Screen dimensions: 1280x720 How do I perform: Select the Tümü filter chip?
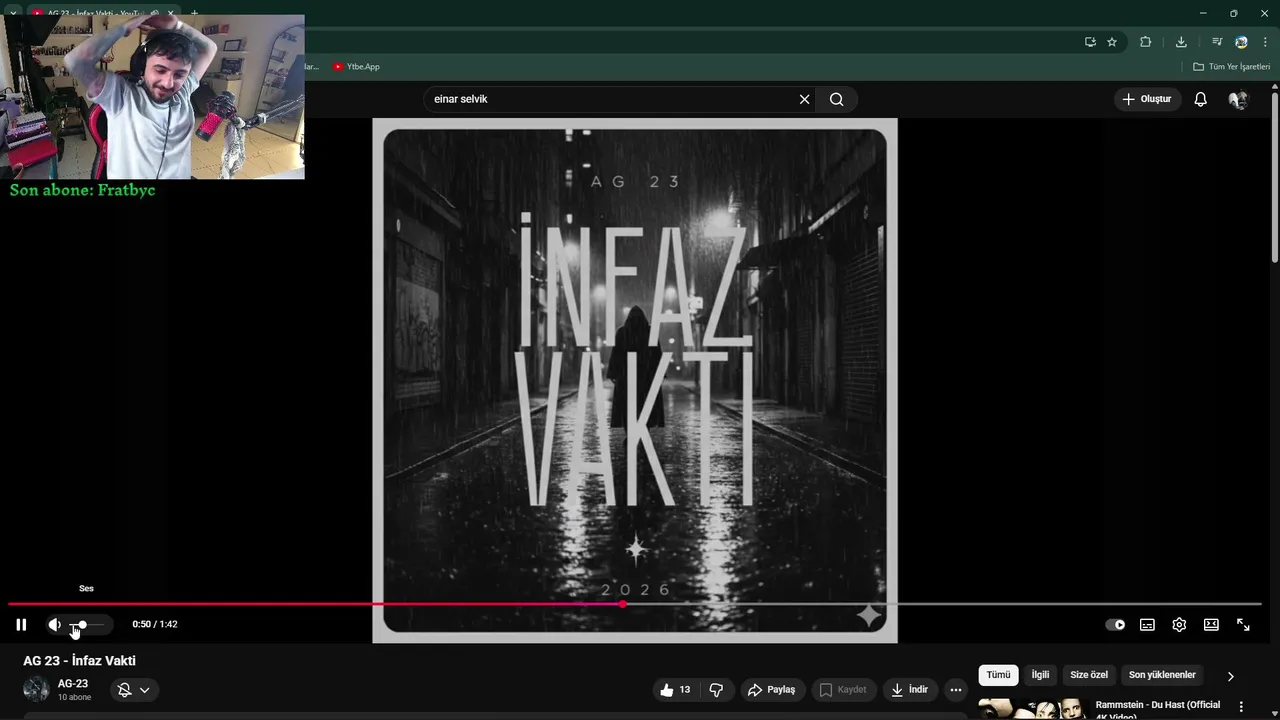click(998, 675)
